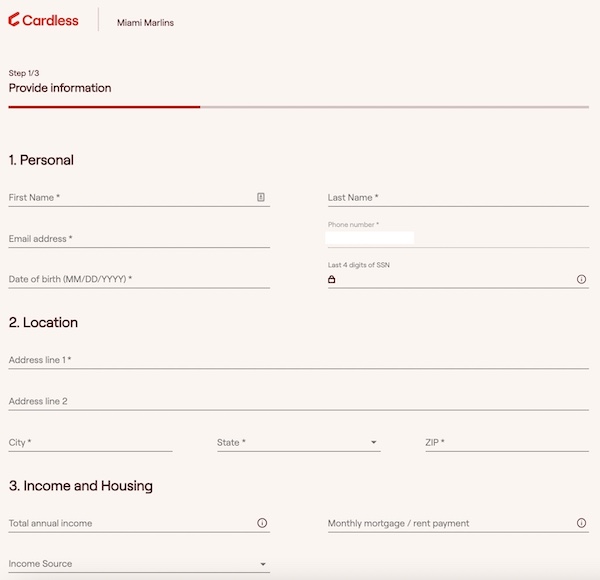Click the Step 1/3 progress bar
The image size is (600, 580).
tap(298, 107)
